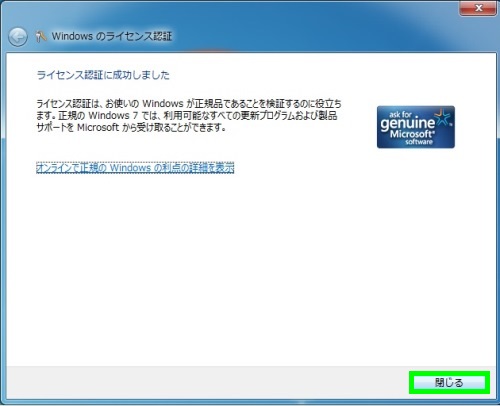Open the オンラインで正規の Windows の利点の詳細を表示 link
The height and width of the screenshot is (406, 500).
click(135, 168)
